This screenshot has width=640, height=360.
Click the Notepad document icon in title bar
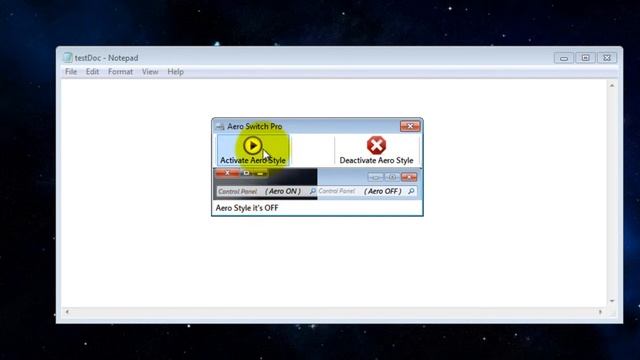[68, 58]
